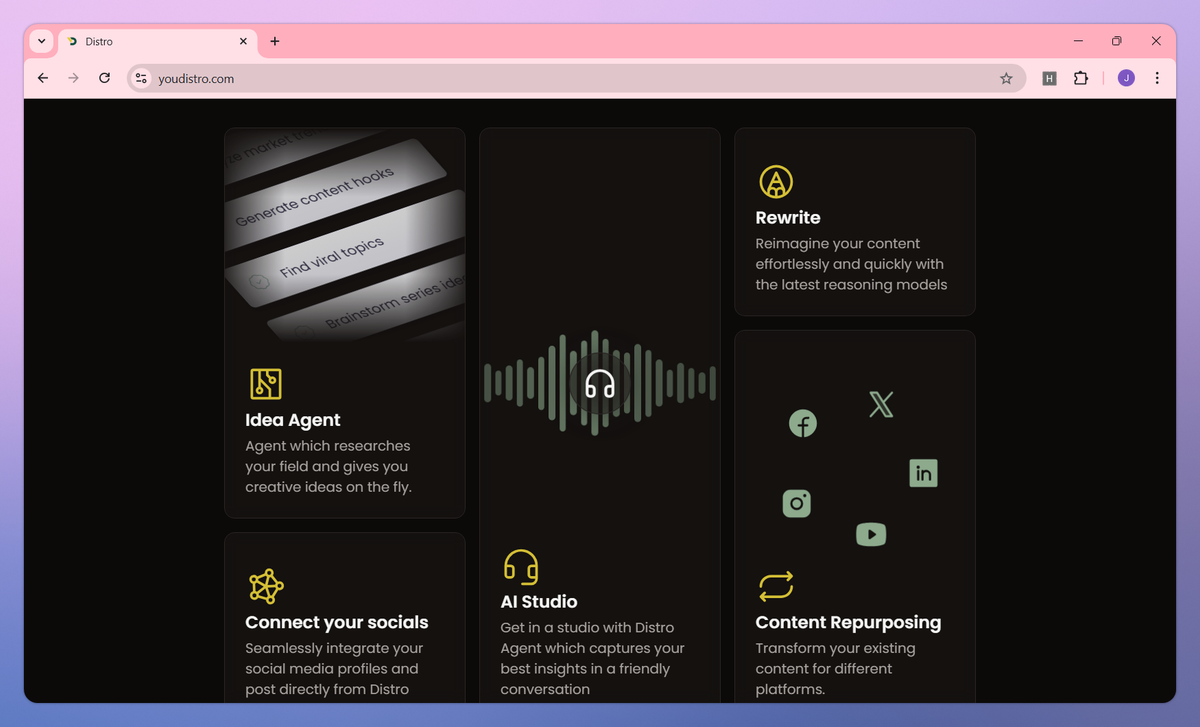The height and width of the screenshot is (727, 1200).
Task: Click the YouTube icon
Action: (x=871, y=535)
